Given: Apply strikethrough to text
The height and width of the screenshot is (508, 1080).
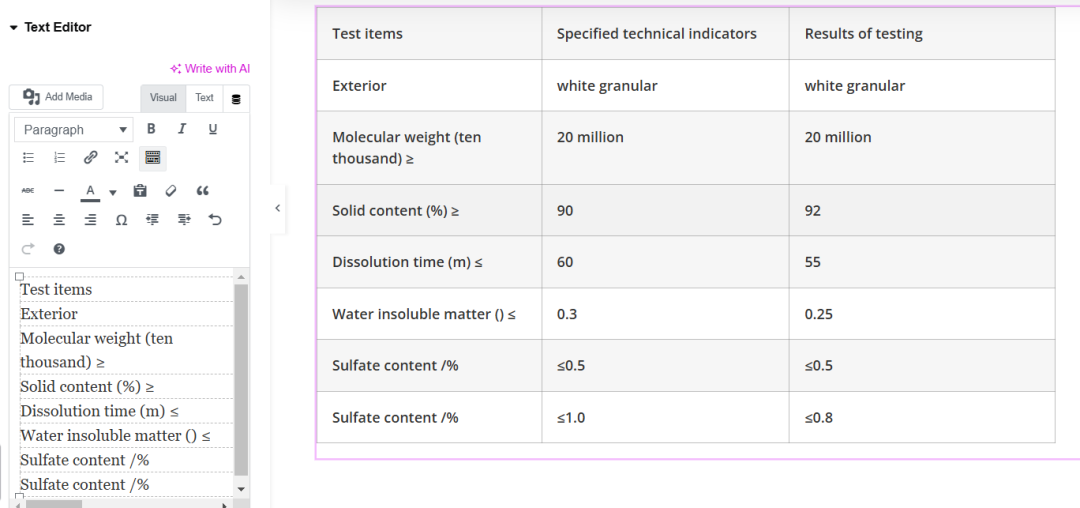Looking at the screenshot, I should click(x=28, y=191).
